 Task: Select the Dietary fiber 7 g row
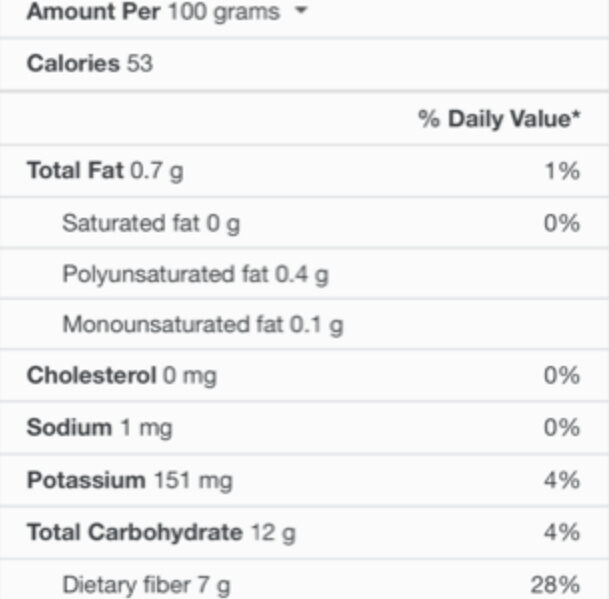304,580
